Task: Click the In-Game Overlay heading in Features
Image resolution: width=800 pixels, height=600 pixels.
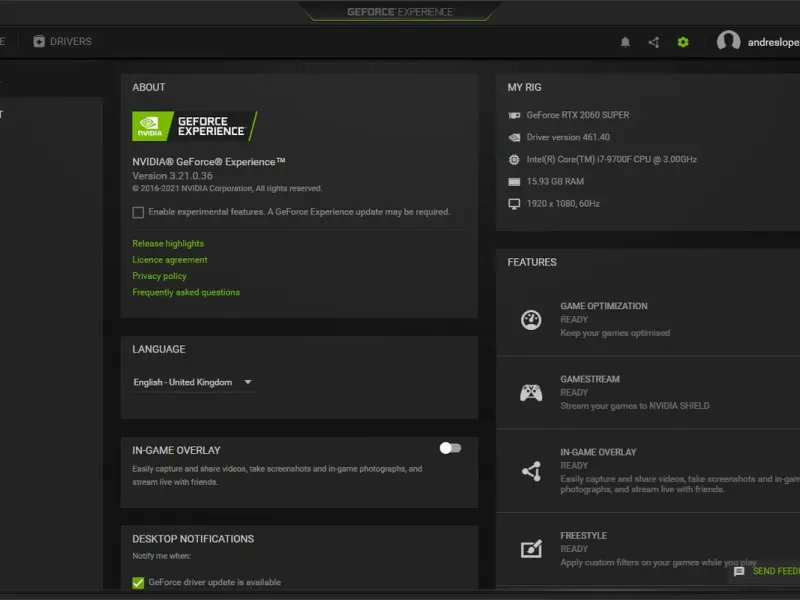Action: pyautogui.click(x=598, y=453)
